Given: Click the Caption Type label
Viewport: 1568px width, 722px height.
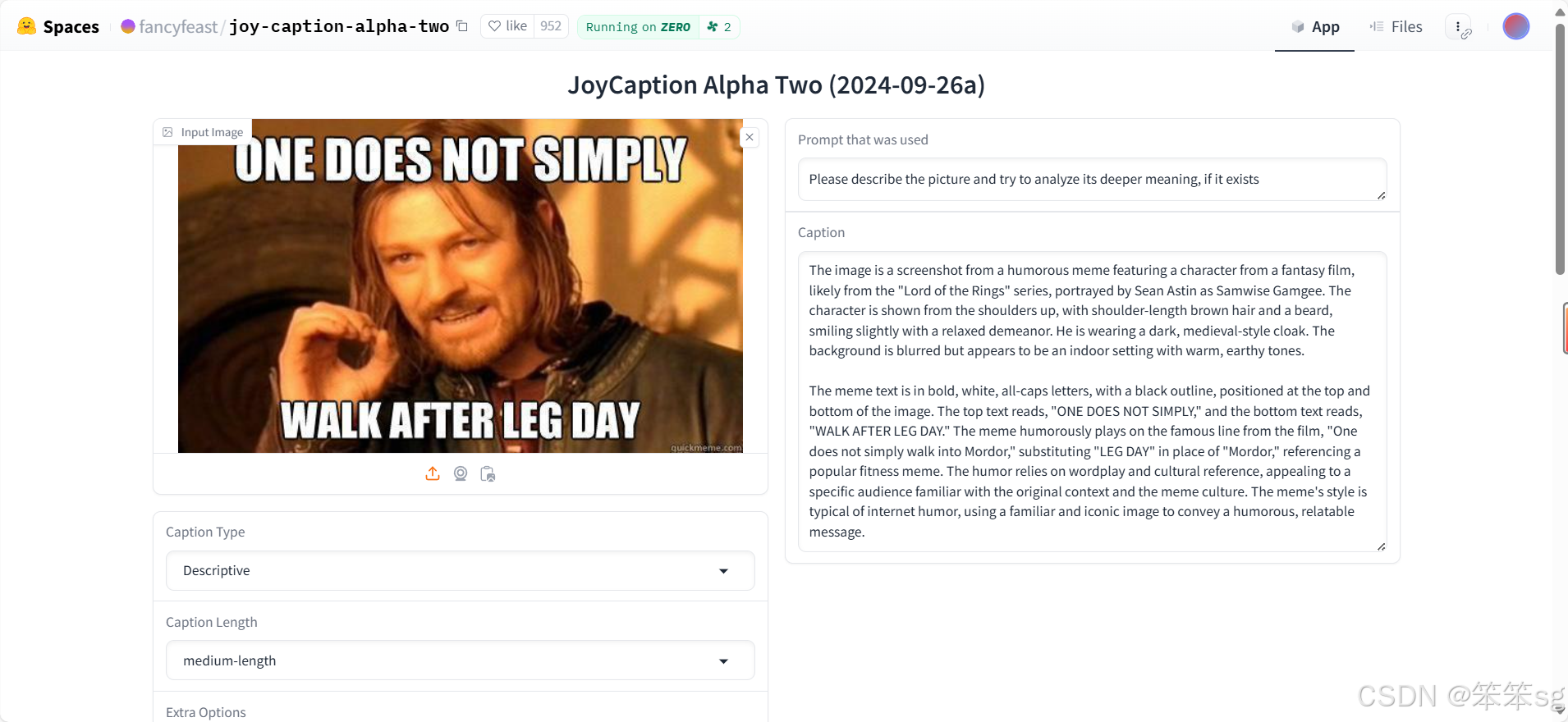Looking at the screenshot, I should pos(205,532).
